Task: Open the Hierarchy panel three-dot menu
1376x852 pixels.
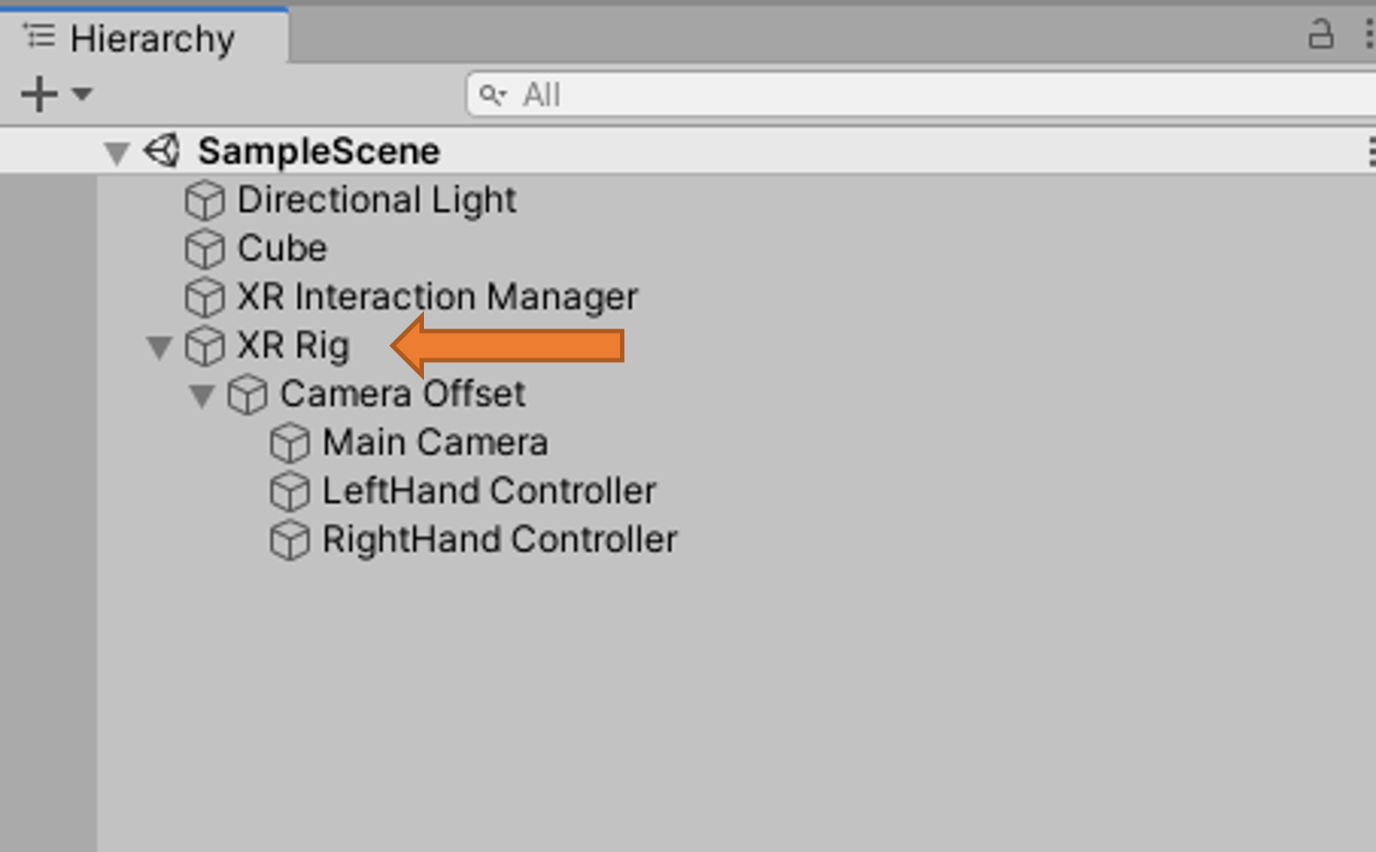Action: click(x=1368, y=35)
